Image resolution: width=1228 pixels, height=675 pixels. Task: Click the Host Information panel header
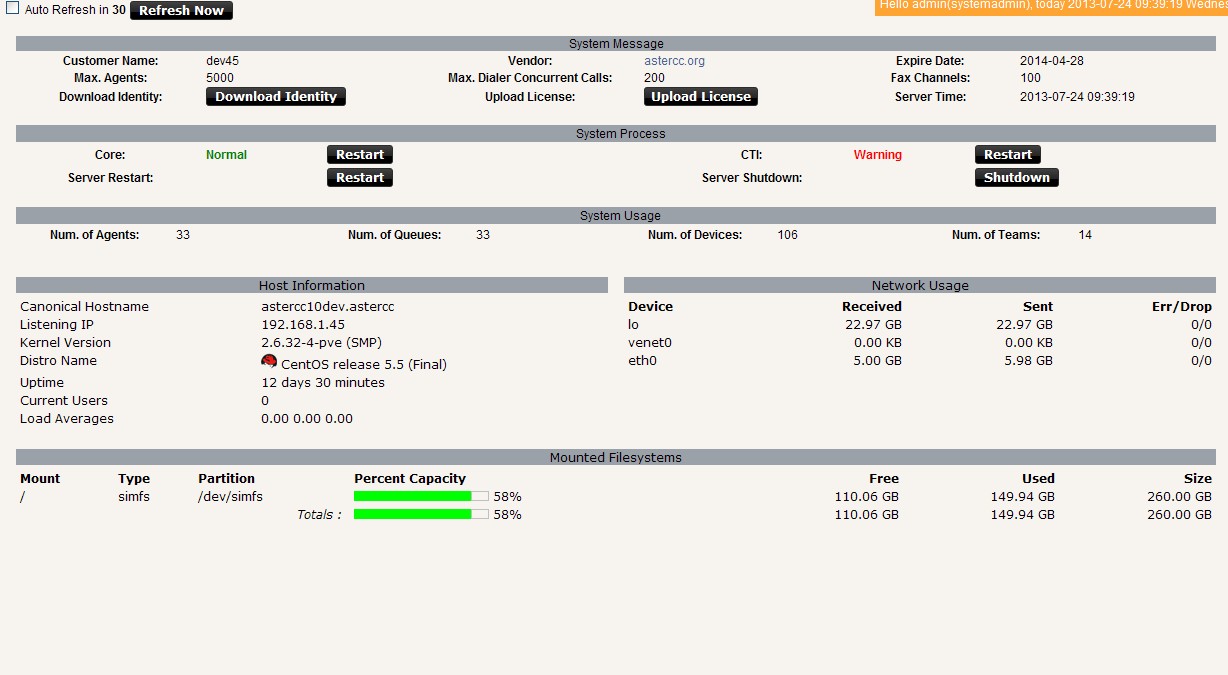[x=311, y=286]
